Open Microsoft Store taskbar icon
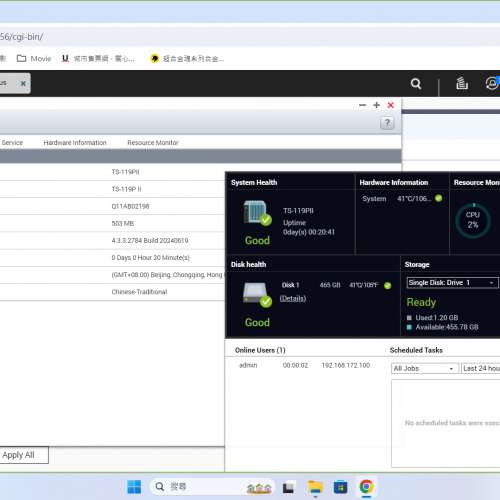This screenshot has width=500, height=500. [340, 487]
